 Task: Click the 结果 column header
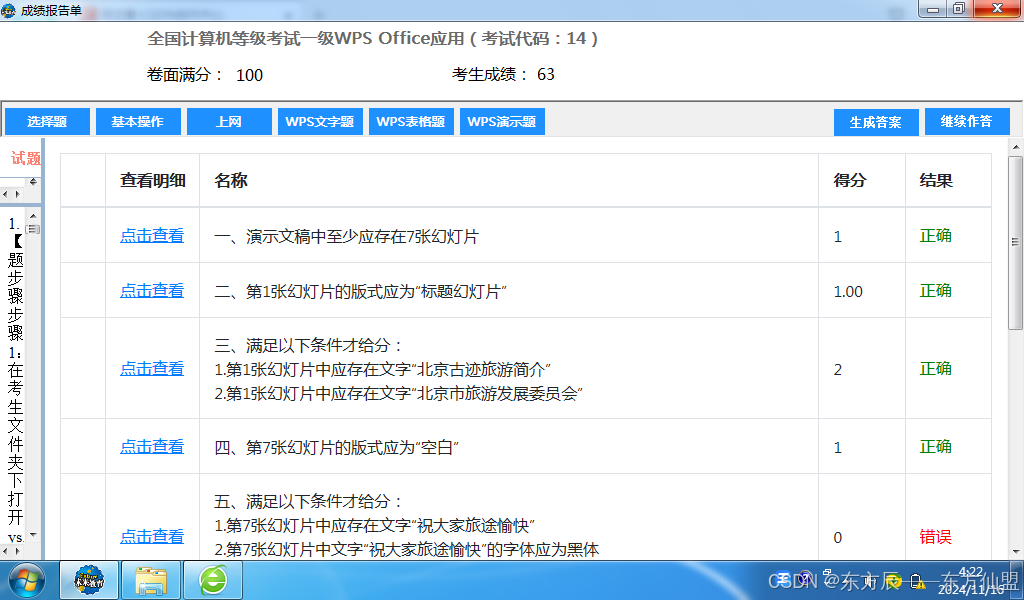(x=936, y=181)
